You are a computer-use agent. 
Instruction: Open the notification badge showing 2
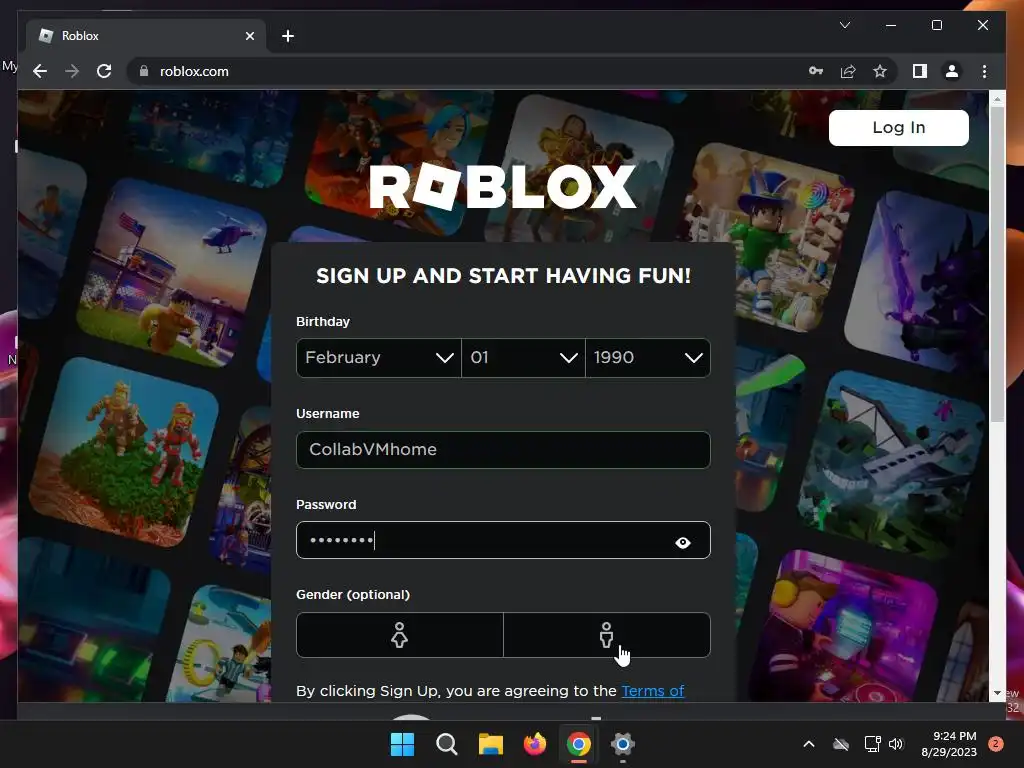tap(996, 744)
